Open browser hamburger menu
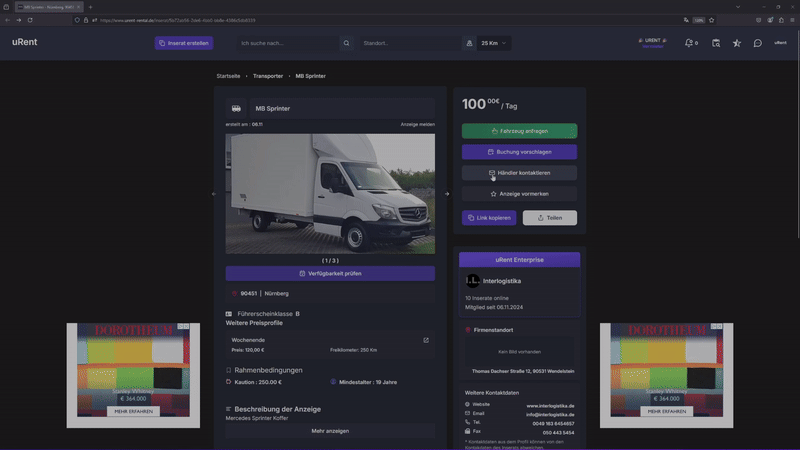 792,20
